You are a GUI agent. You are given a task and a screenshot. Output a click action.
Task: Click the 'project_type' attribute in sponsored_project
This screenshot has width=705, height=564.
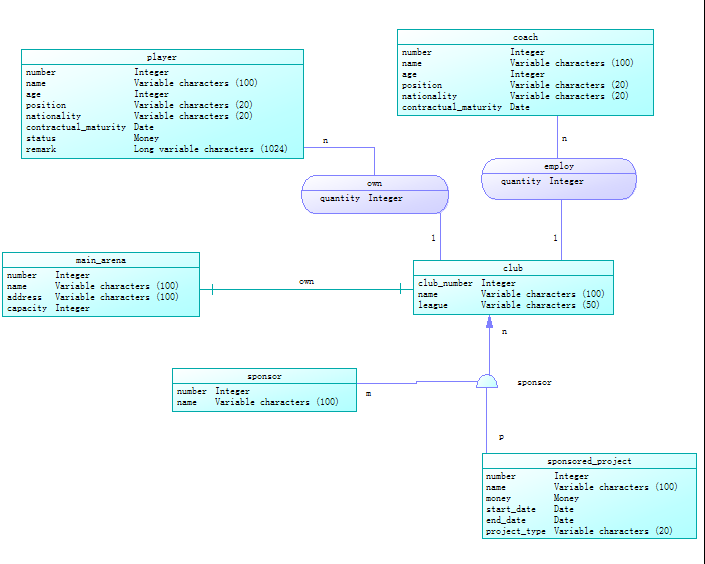tap(516, 532)
